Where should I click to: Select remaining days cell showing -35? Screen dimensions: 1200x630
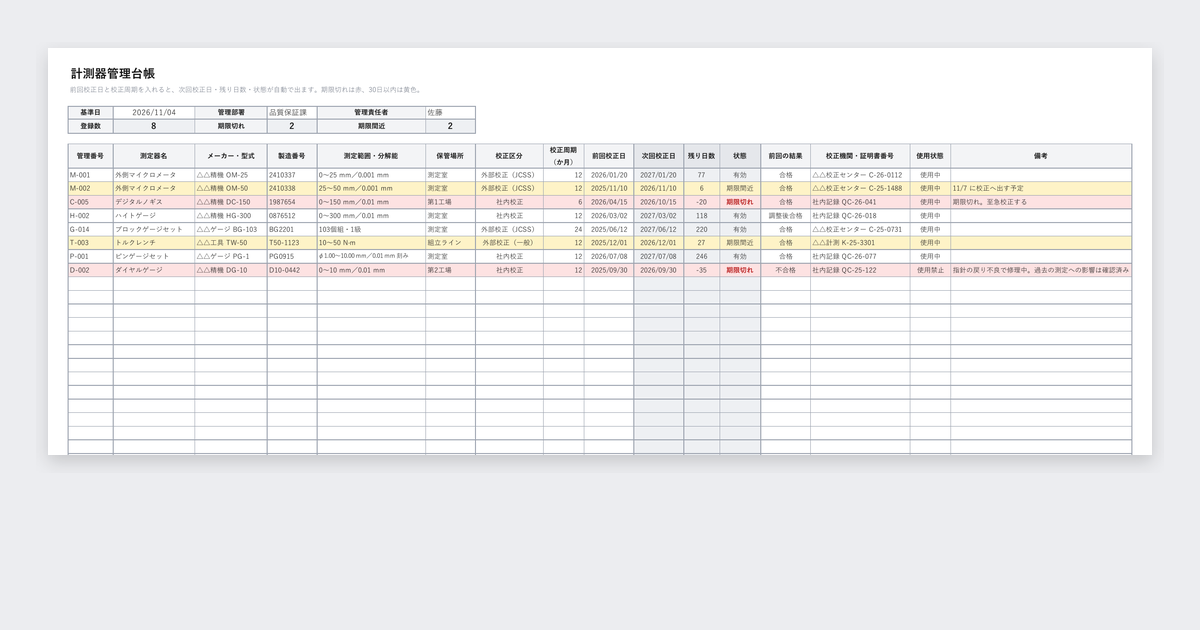(702, 270)
